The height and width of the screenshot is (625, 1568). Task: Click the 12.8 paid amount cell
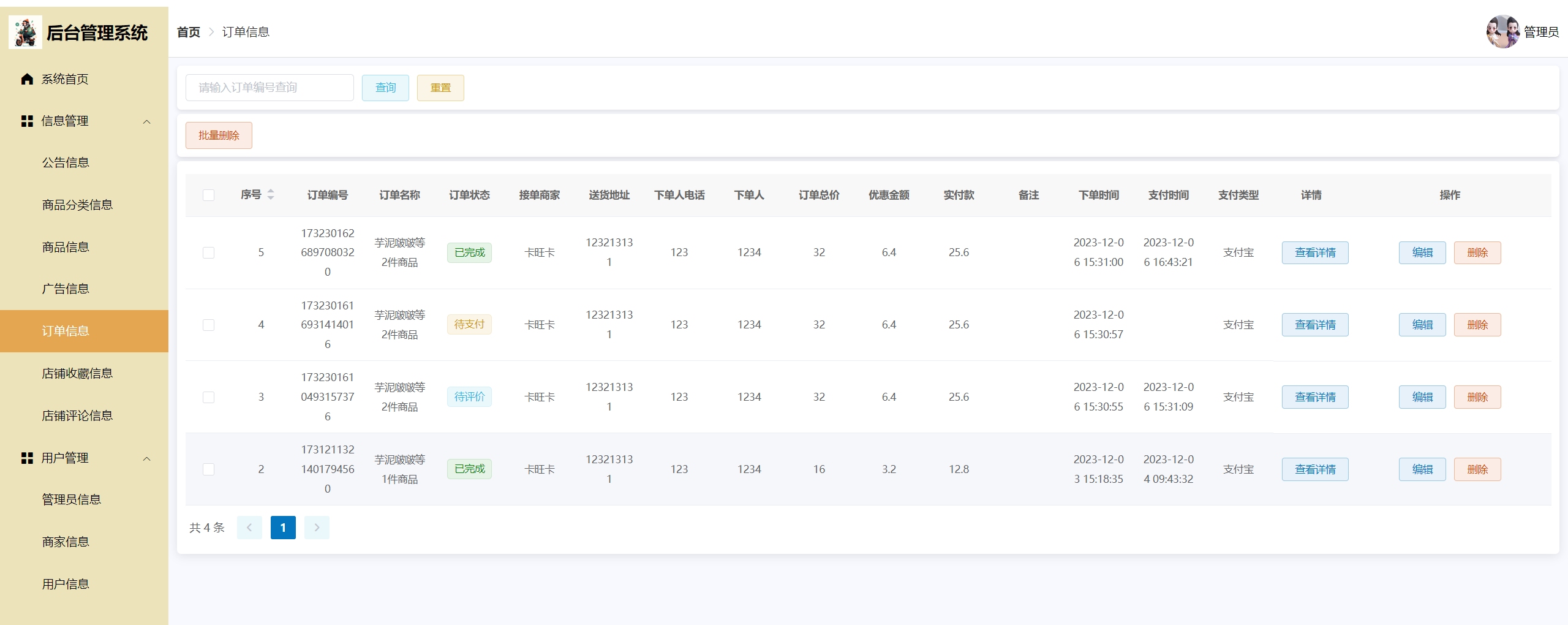tap(959, 469)
